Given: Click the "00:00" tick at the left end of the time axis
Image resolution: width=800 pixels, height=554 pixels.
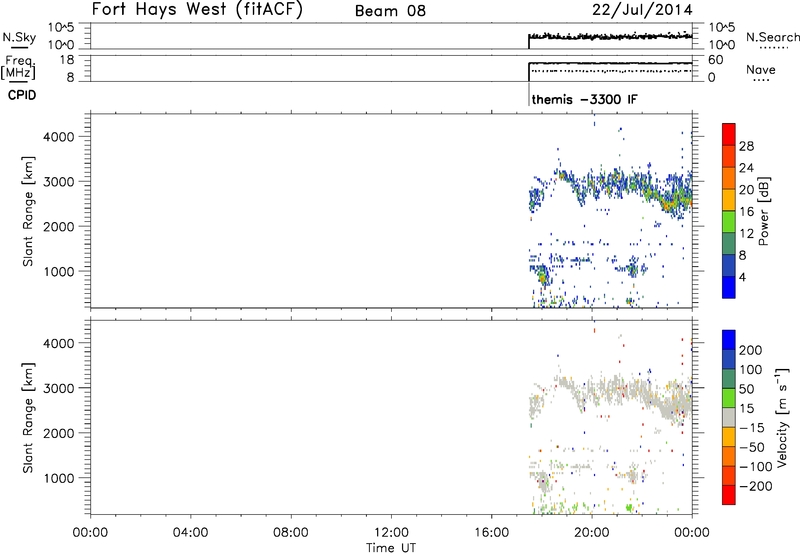Looking at the screenshot, I should pos(90,533).
